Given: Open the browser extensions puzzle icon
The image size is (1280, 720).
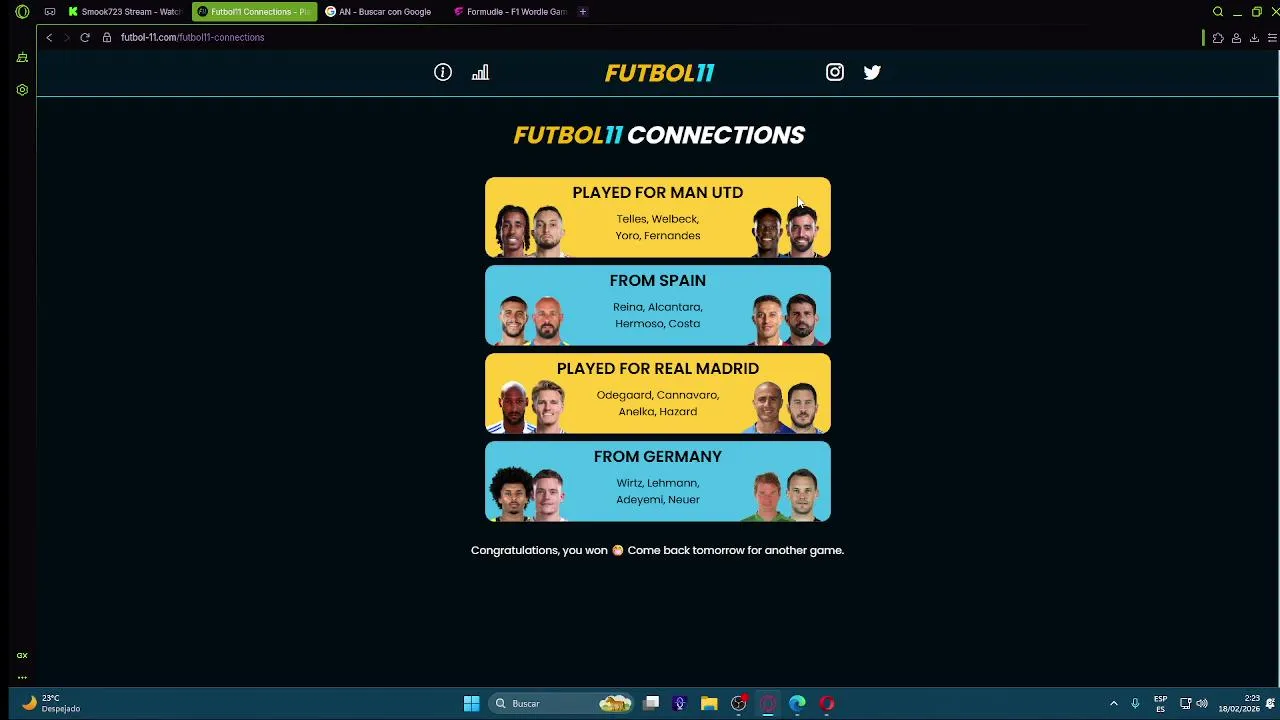Looking at the screenshot, I should 1218,38.
